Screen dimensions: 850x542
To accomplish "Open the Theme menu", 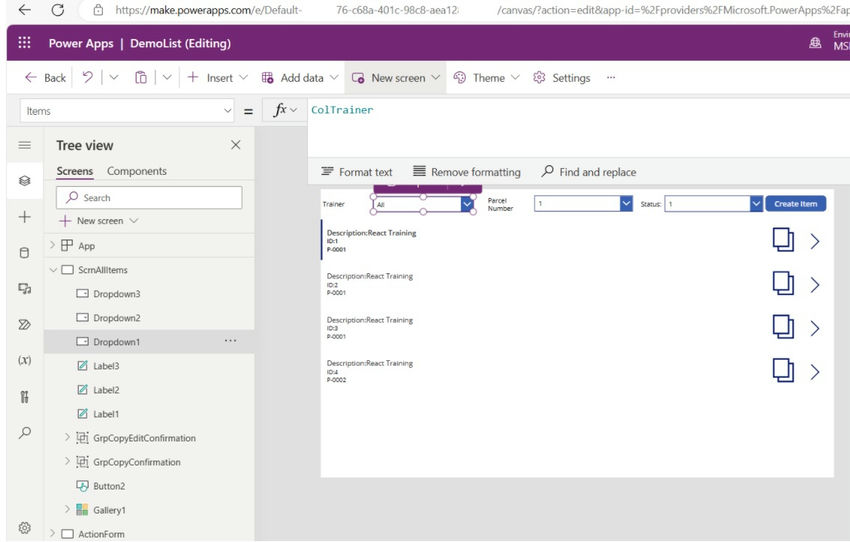I will pos(486,78).
